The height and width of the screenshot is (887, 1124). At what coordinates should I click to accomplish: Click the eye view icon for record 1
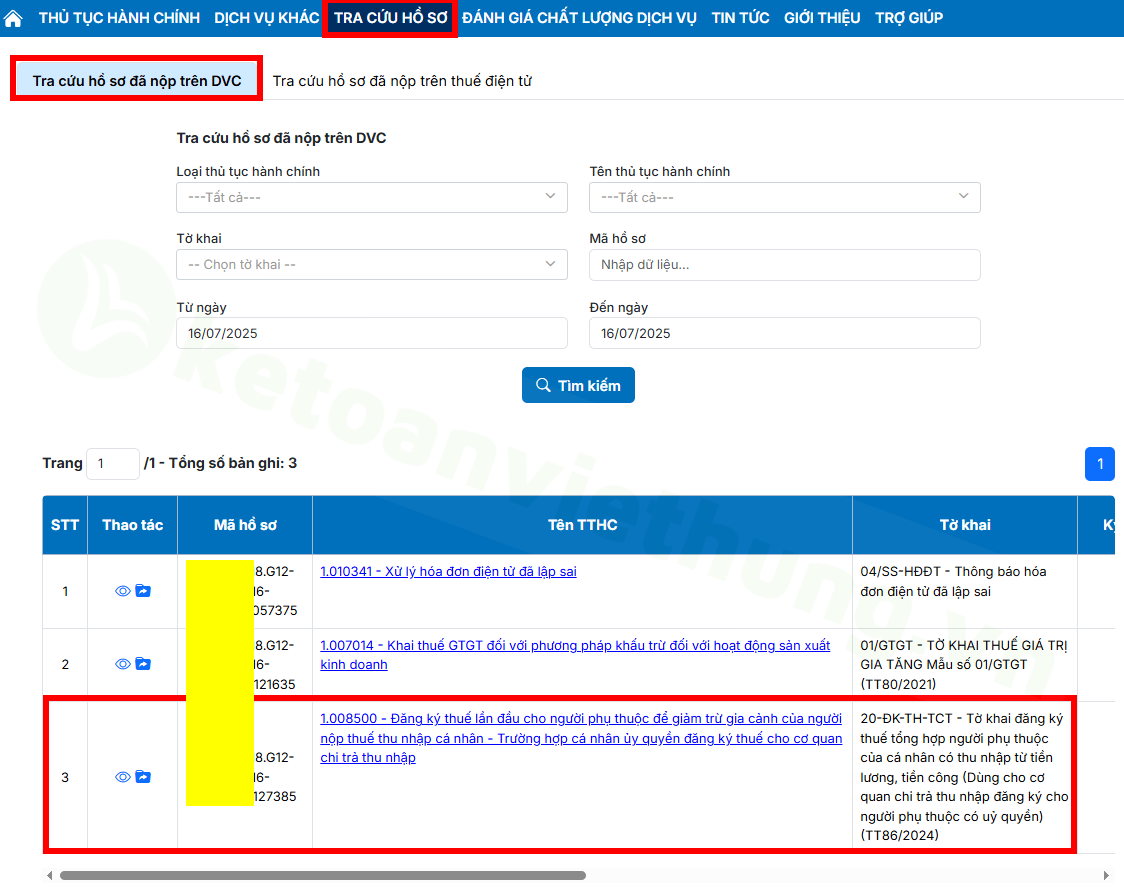coord(122,591)
